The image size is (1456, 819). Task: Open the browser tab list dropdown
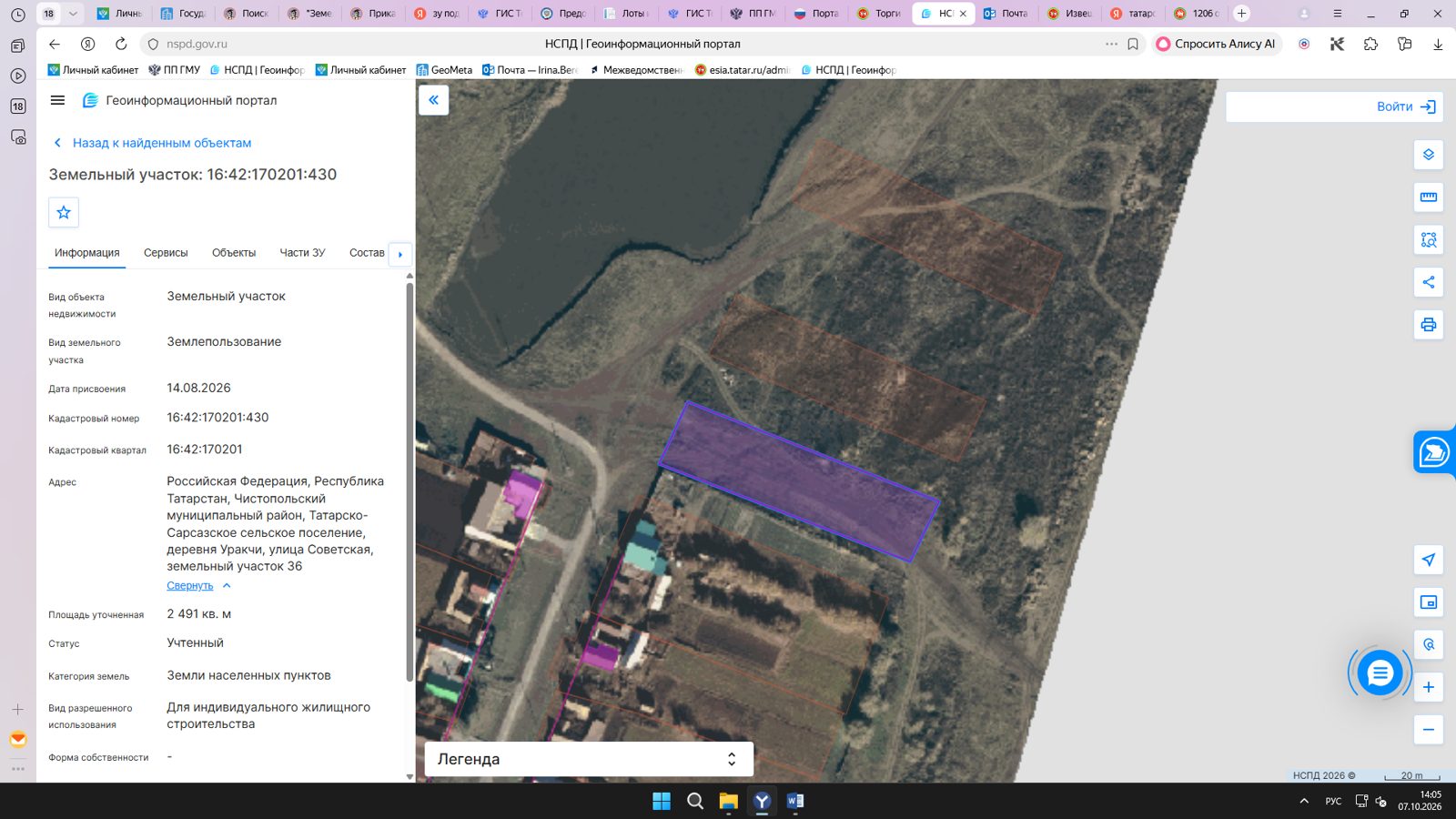coord(73,14)
